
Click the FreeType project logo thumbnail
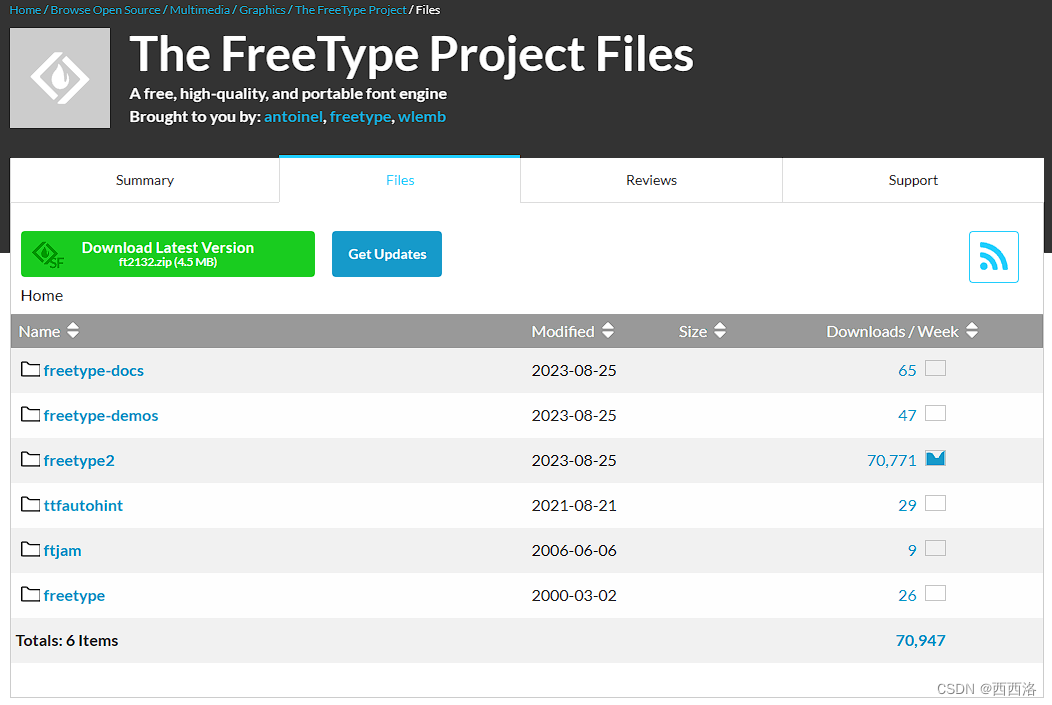[x=60, y=78]
